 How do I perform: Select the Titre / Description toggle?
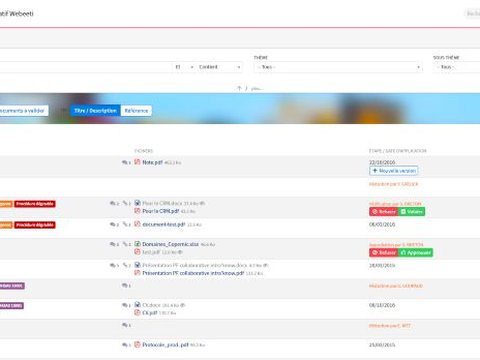[95, 111]
